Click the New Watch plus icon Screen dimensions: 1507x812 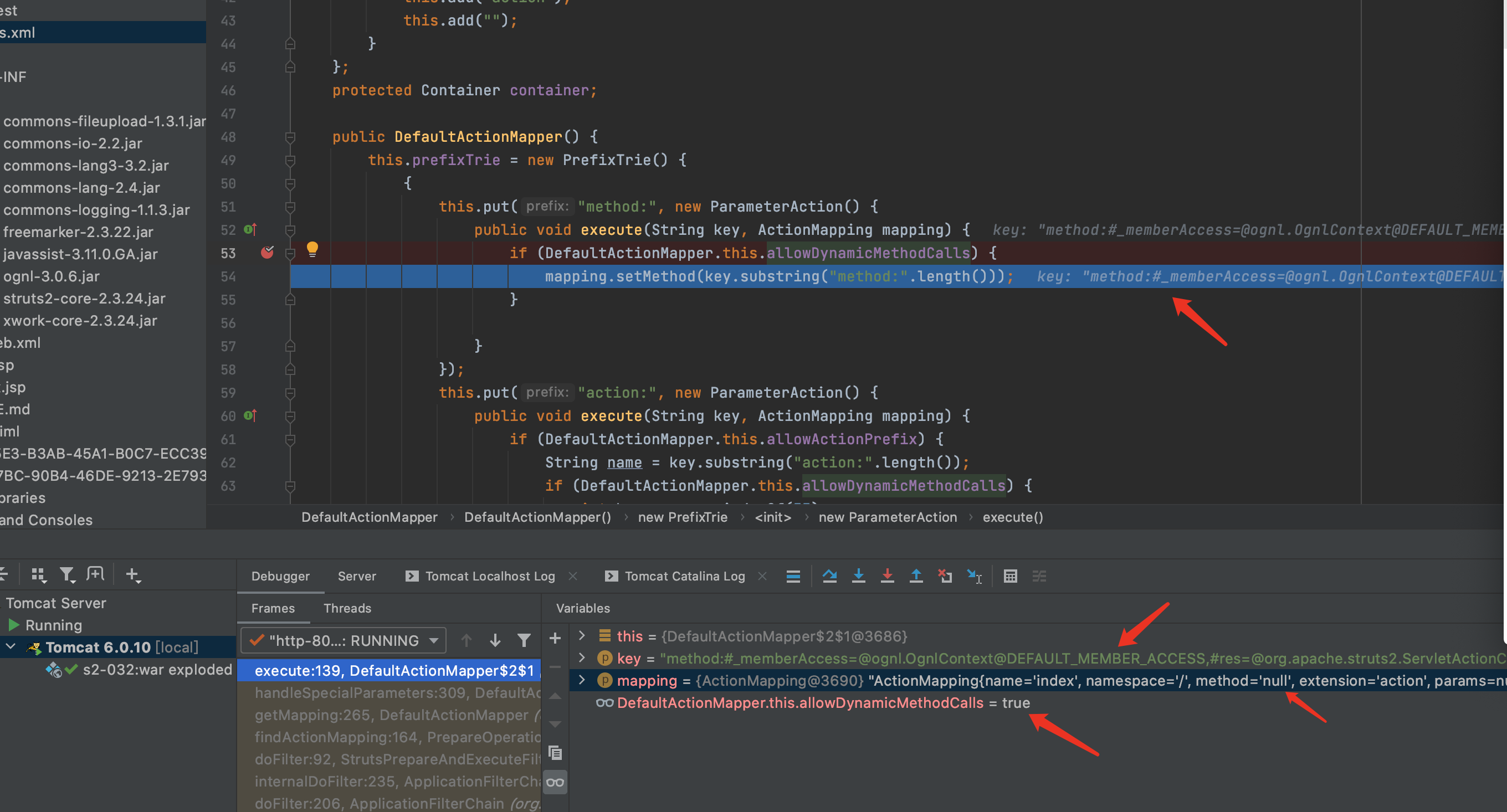click(x=555, y=638)
